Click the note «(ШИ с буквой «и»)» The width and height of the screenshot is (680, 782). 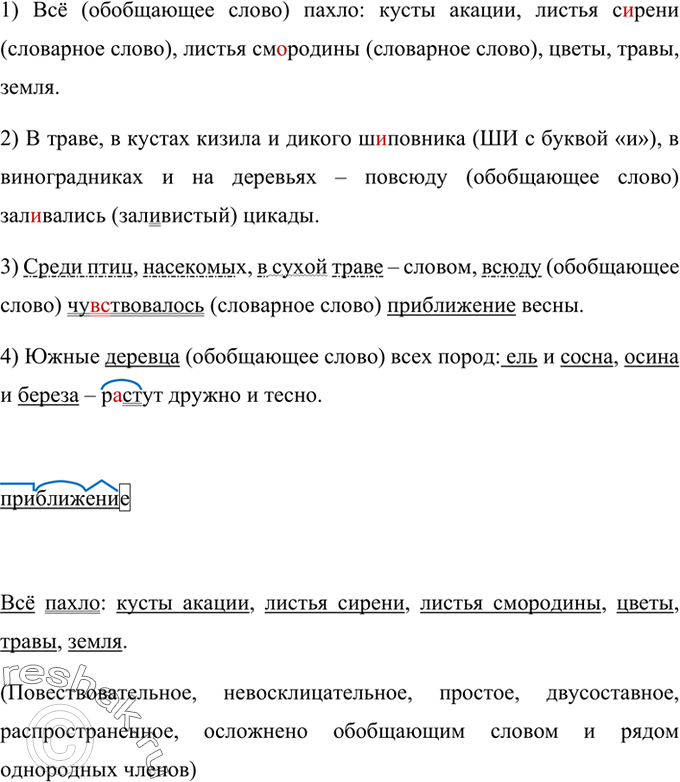(x=566, y=139)
